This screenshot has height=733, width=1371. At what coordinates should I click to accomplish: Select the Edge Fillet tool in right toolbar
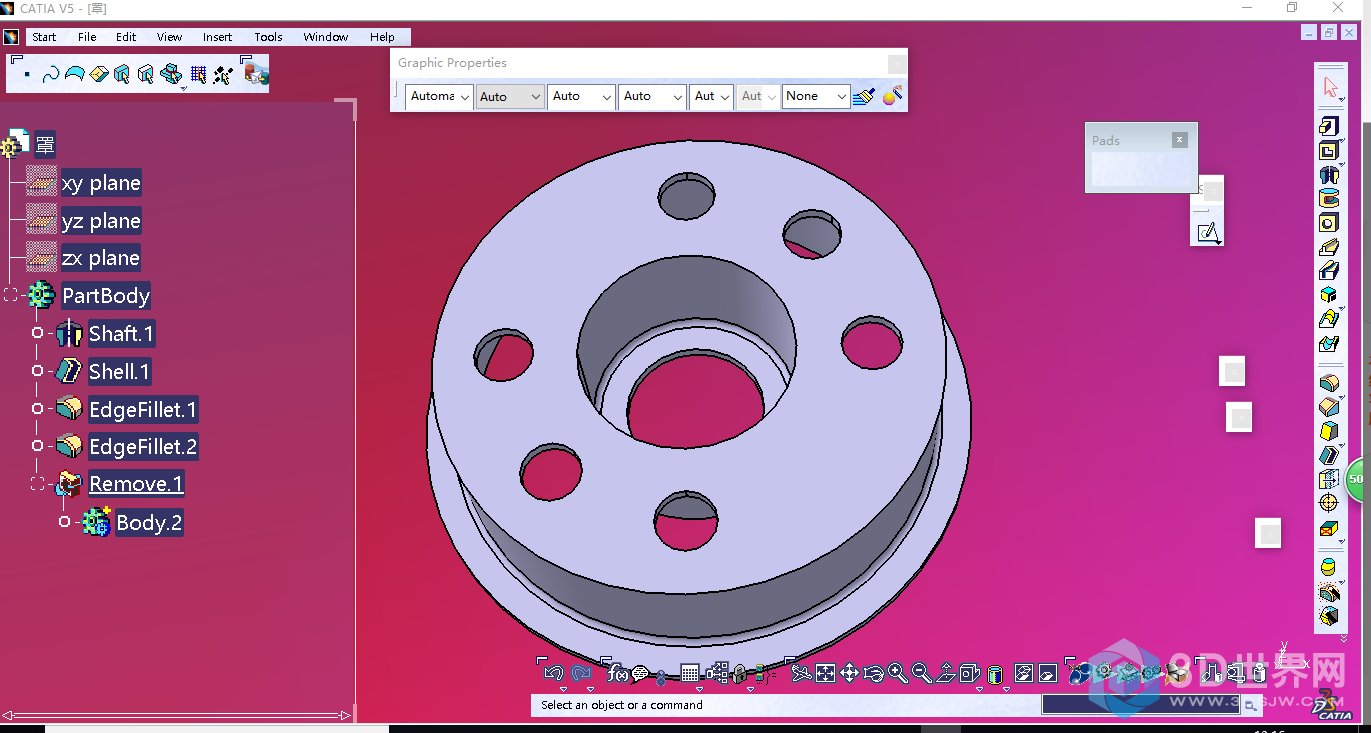coord(1329,383)
